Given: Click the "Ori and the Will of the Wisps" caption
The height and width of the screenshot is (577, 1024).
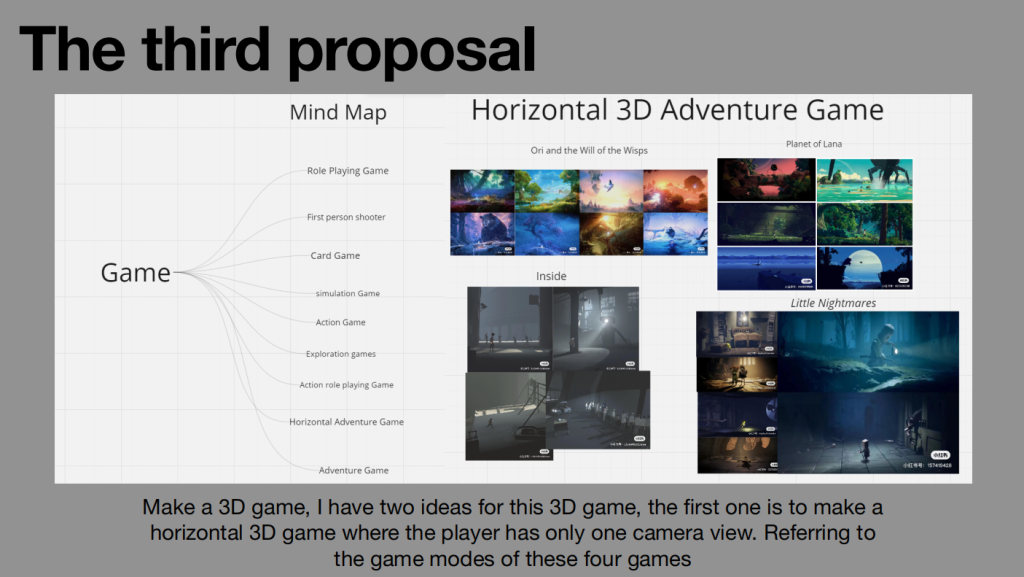Looking at the screenshot, I should (x=589, y=151).
